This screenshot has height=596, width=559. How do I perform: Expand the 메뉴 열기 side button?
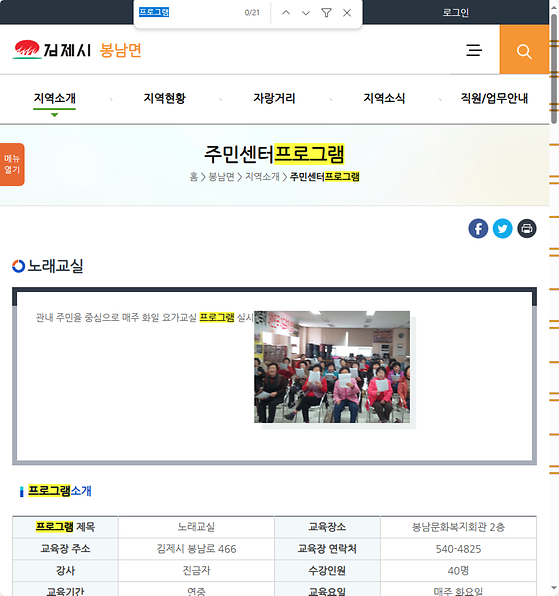tap(12, 164)
